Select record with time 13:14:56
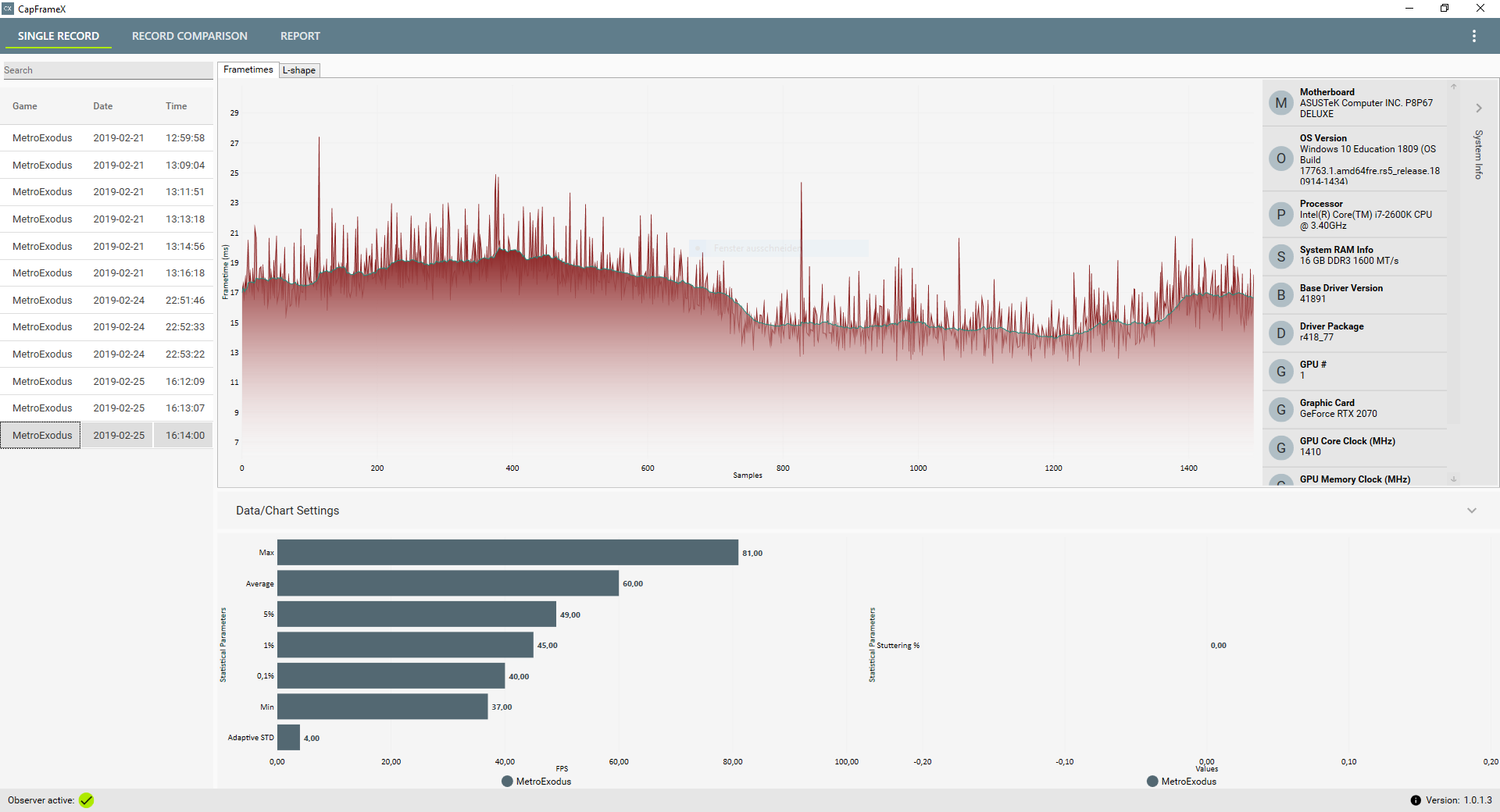The width and height of the screenshot is (1500, 812). coord(107,247)
